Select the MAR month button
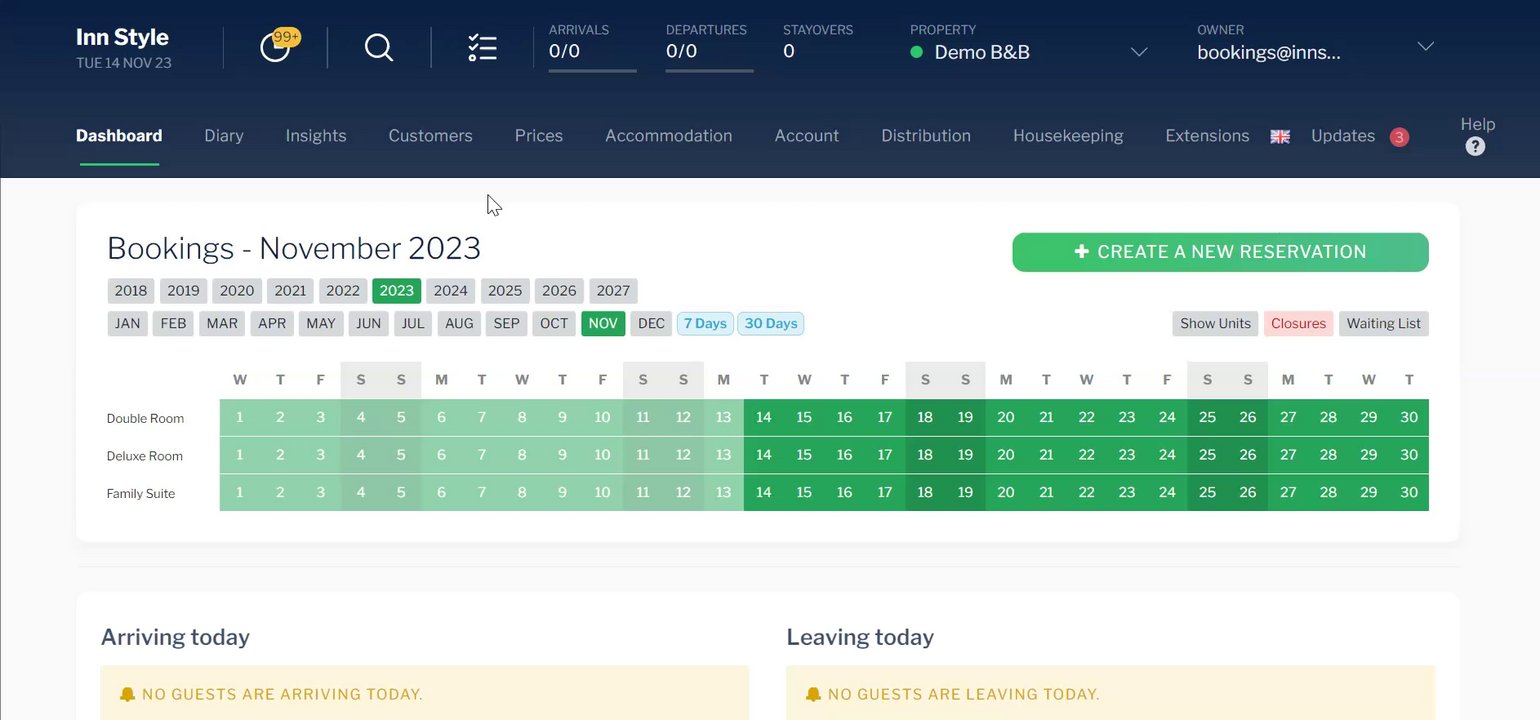The image size is (1540, 720). 222,324
